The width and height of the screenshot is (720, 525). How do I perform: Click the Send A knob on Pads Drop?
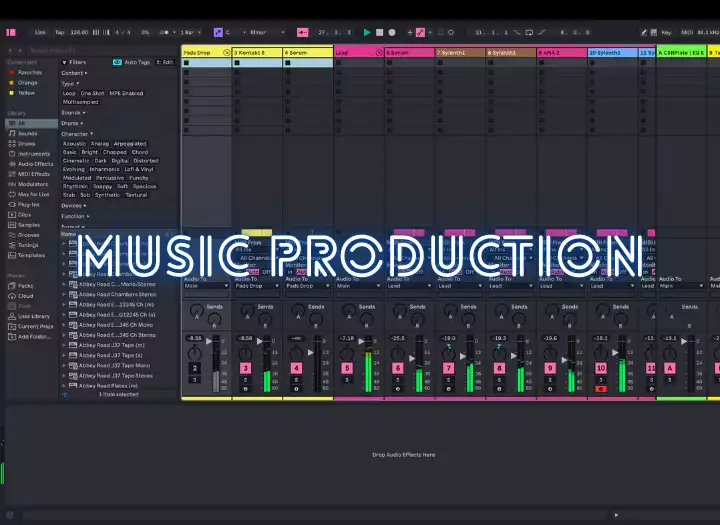click(x=197, y=311)
